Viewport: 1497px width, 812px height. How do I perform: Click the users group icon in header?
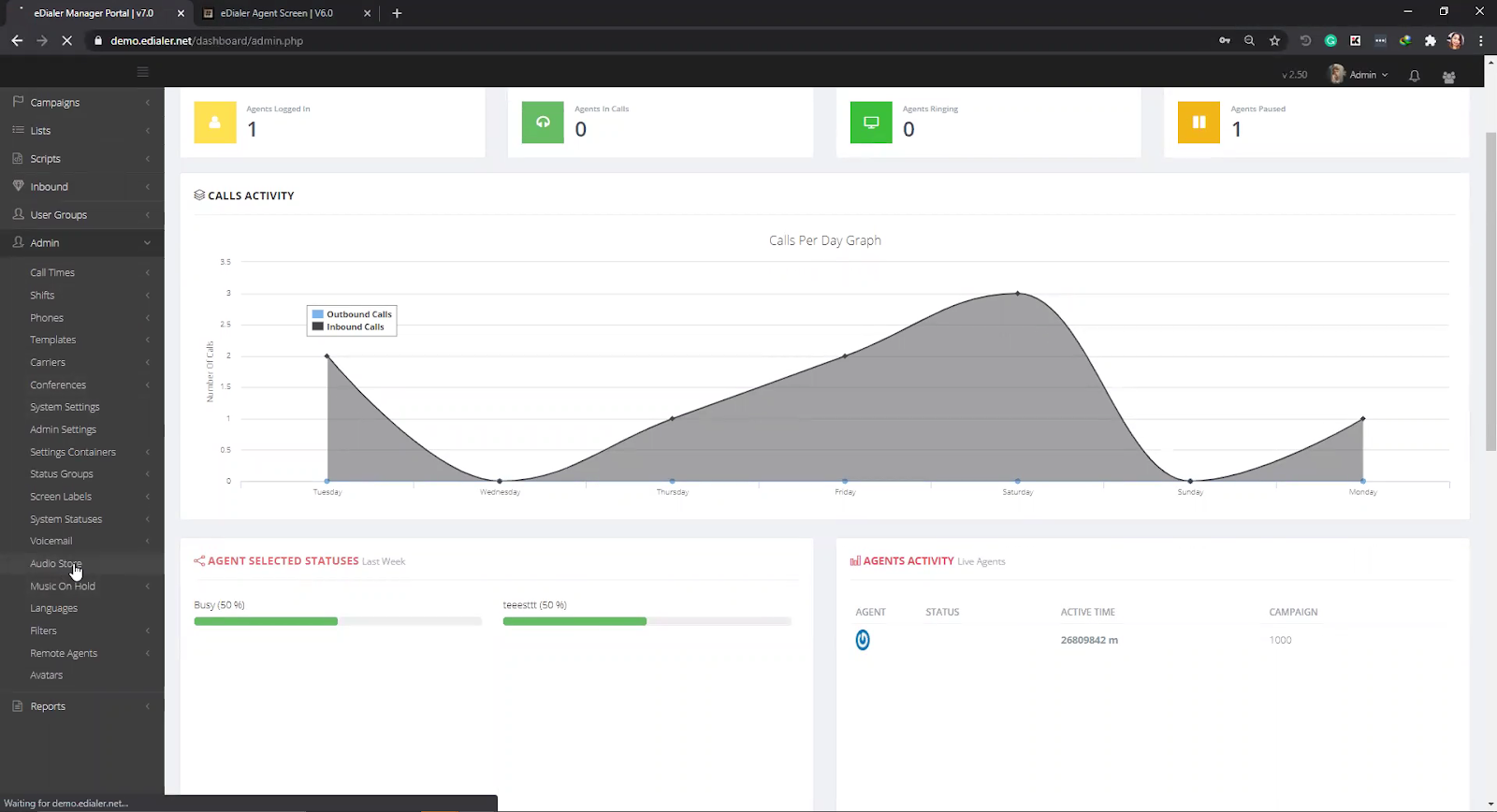click(1449, 77)
